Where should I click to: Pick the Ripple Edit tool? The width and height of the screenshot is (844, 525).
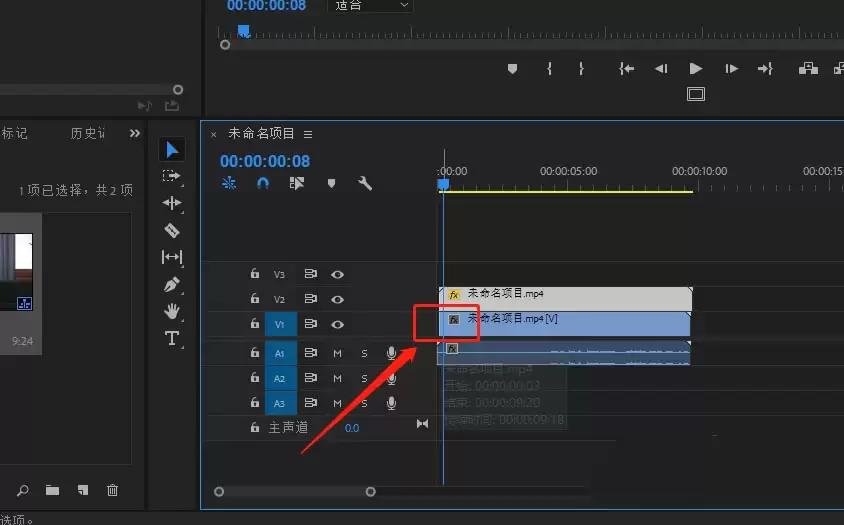tap(172, 203)
